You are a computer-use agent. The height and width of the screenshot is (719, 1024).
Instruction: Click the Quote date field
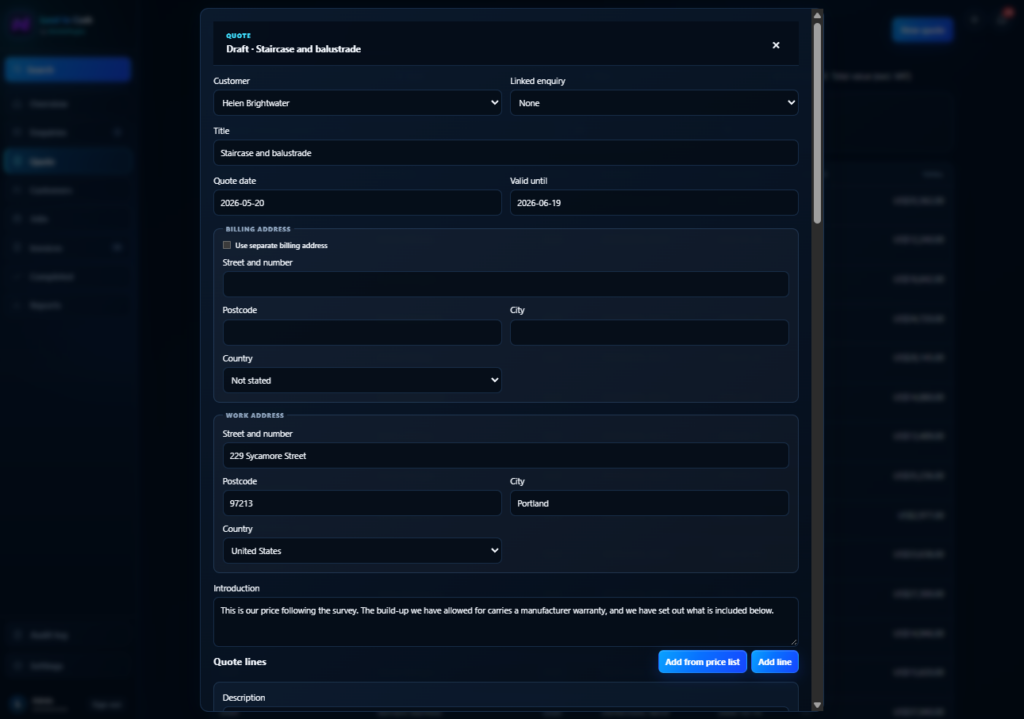pyautogui.click(x=357, y=202)
